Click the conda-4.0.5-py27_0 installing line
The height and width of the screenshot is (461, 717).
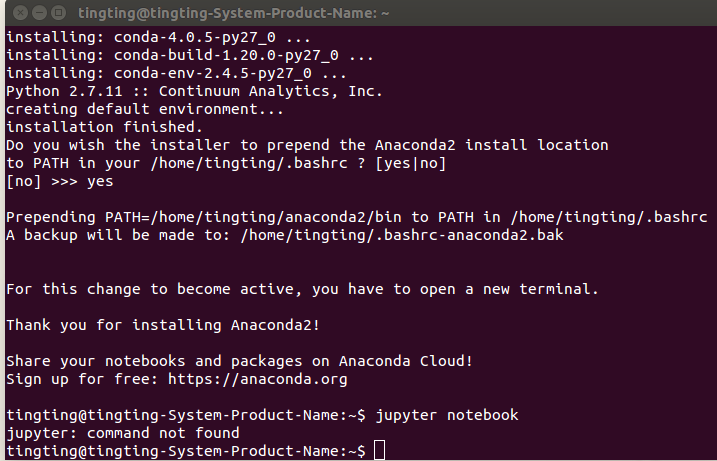pos(158,38)
